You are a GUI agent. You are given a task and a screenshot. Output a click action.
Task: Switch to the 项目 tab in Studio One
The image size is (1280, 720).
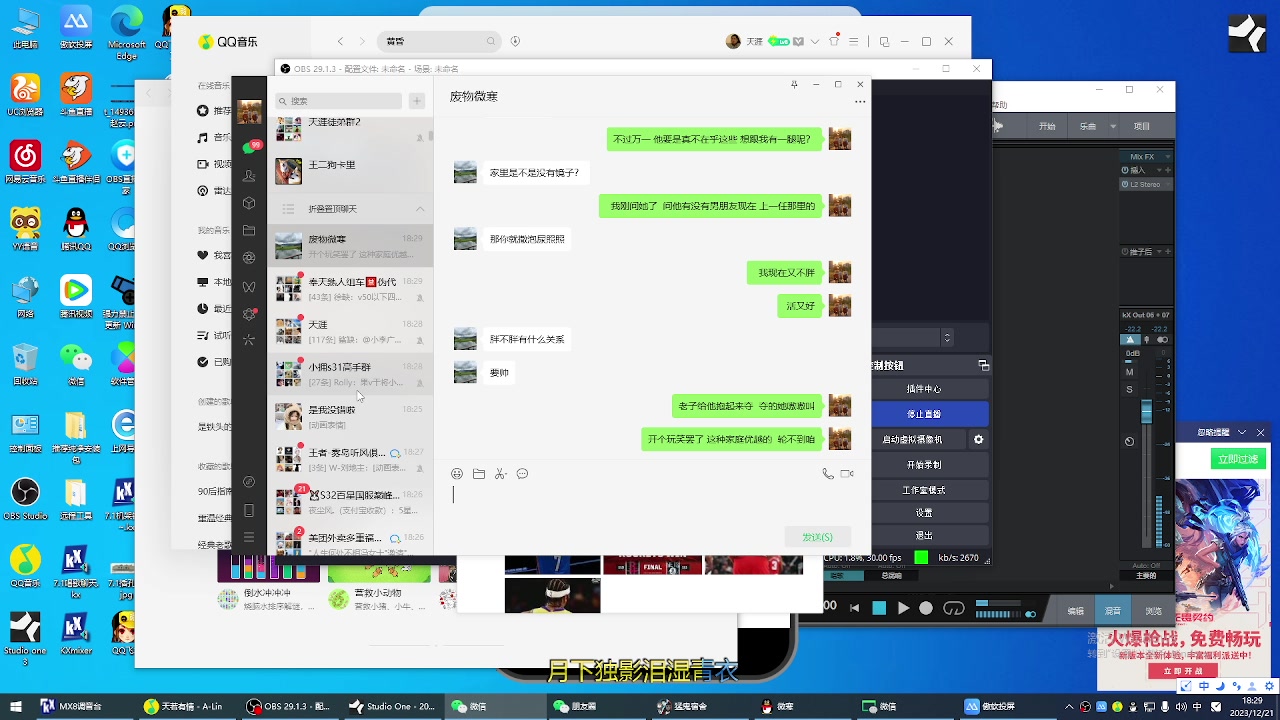pos(1142,127)
